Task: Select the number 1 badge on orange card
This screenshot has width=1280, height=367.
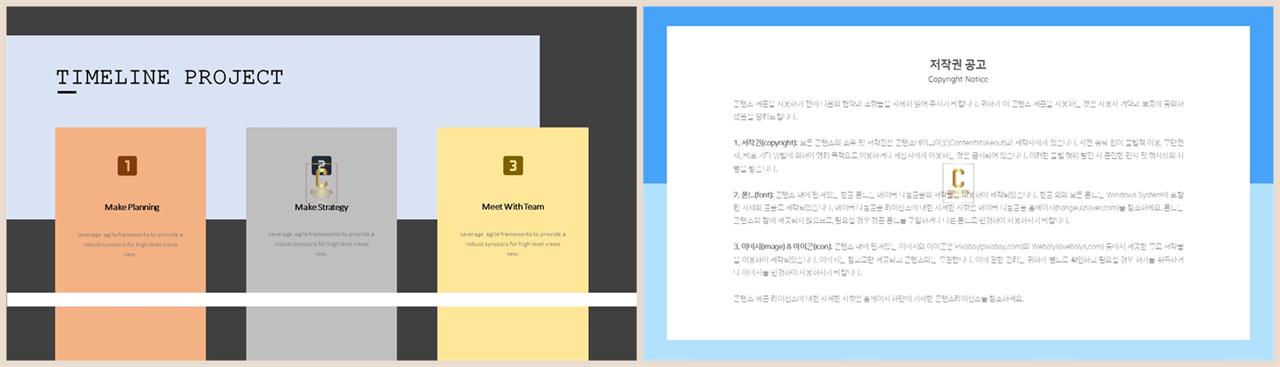Action: (128, 166)
